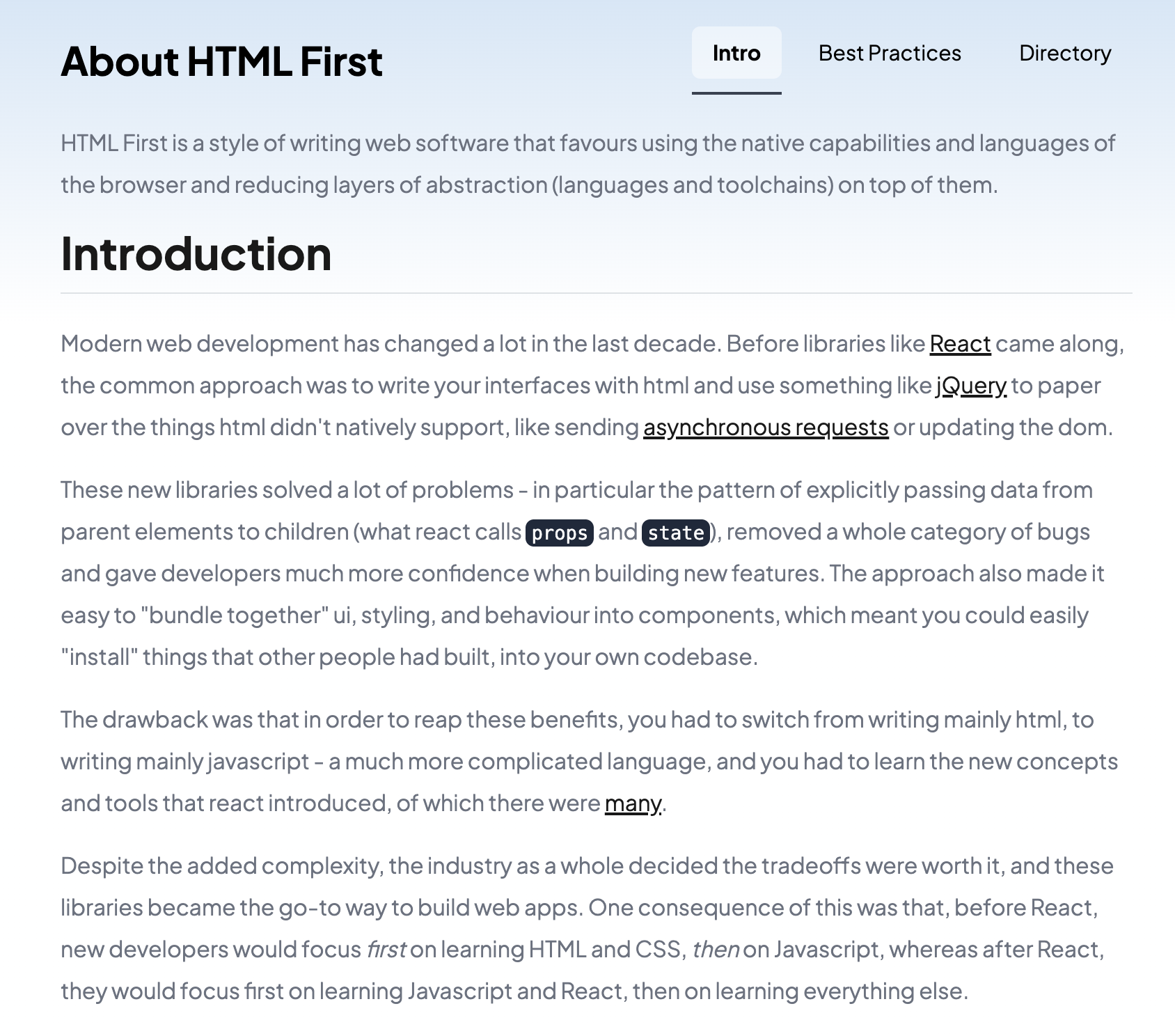Open the Best Practices tab
Screen dimensions: 1175x1036
click(890, 54)
